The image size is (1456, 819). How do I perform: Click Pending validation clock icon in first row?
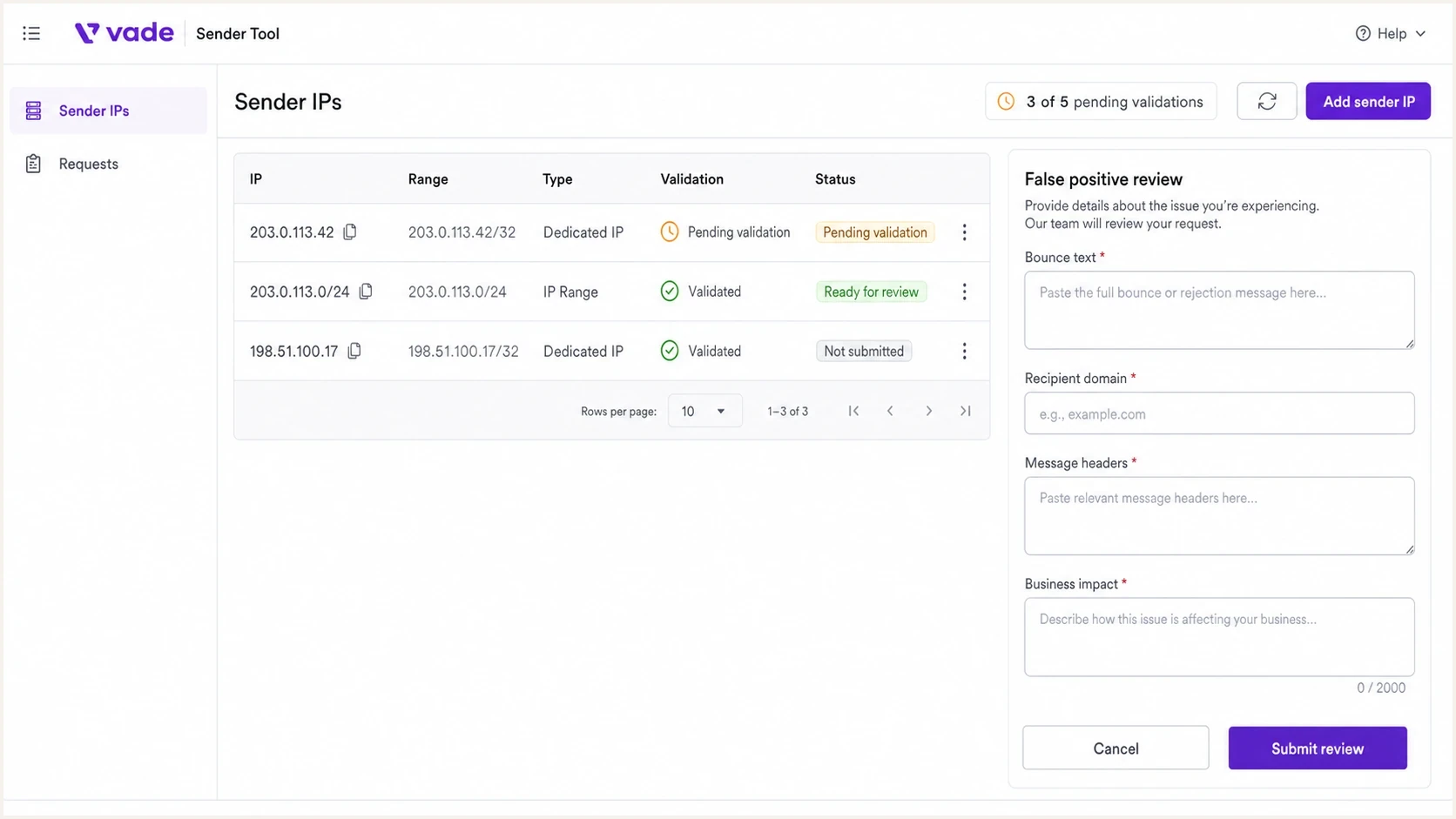[x=669, y=232]
